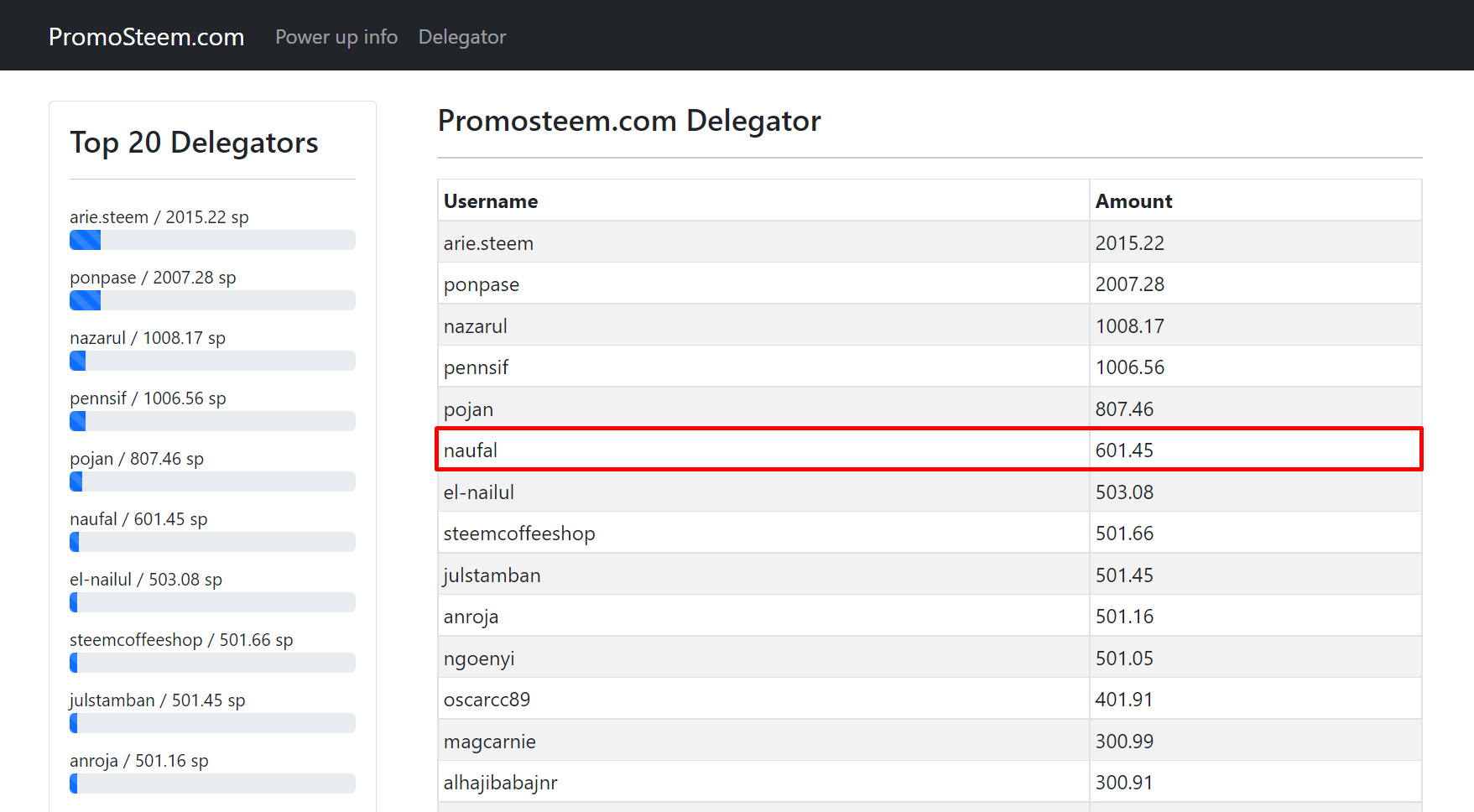The width and height of the screenshot is (1474, 812).
Task: Select the Username column header
Action: pyautogui.click(x=763, y=200)
